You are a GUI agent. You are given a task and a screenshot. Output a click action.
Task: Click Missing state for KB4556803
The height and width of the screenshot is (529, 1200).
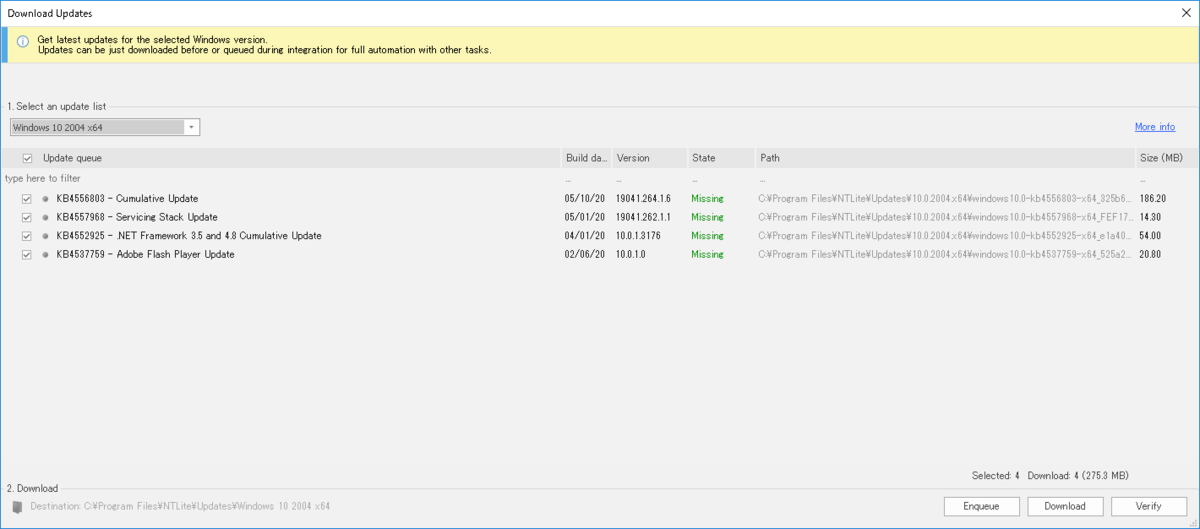(707, 199)
